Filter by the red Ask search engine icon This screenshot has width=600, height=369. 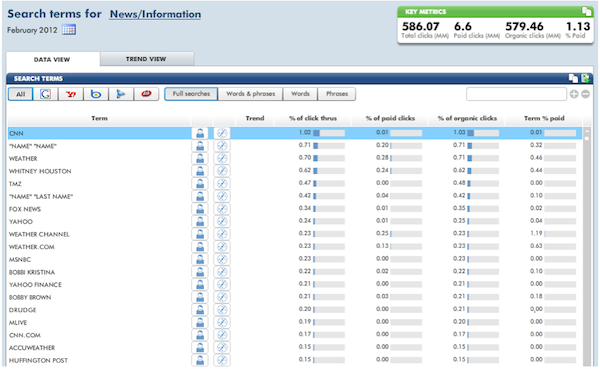point(146,94)
